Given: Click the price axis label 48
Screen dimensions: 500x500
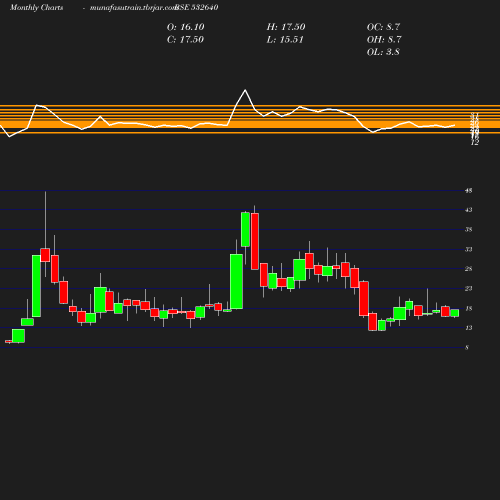Looking at the screenshot, I should pos(469,191).
